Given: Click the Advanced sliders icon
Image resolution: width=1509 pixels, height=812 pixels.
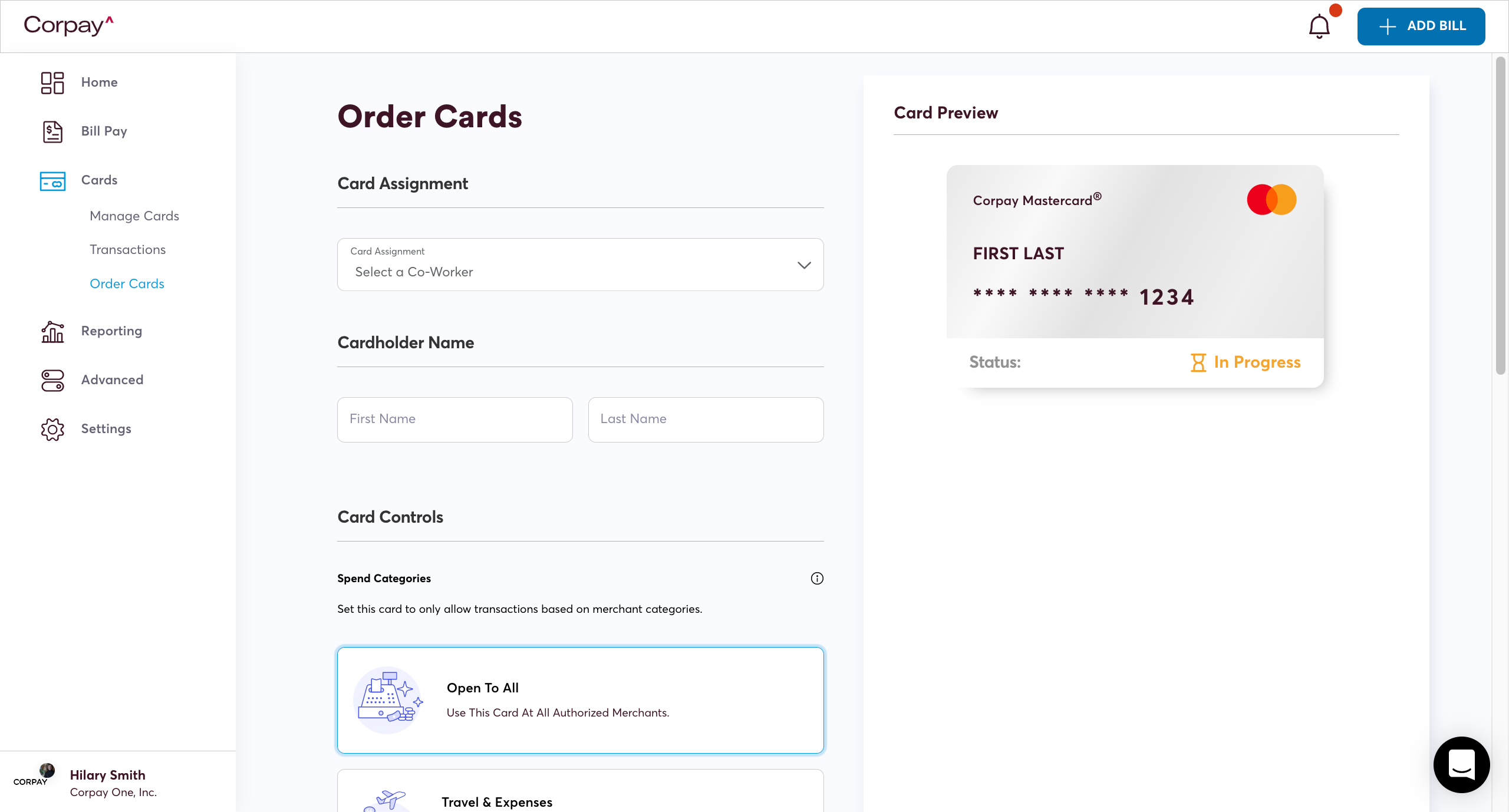Looking at the screenshot, I should tap(52, 381).
